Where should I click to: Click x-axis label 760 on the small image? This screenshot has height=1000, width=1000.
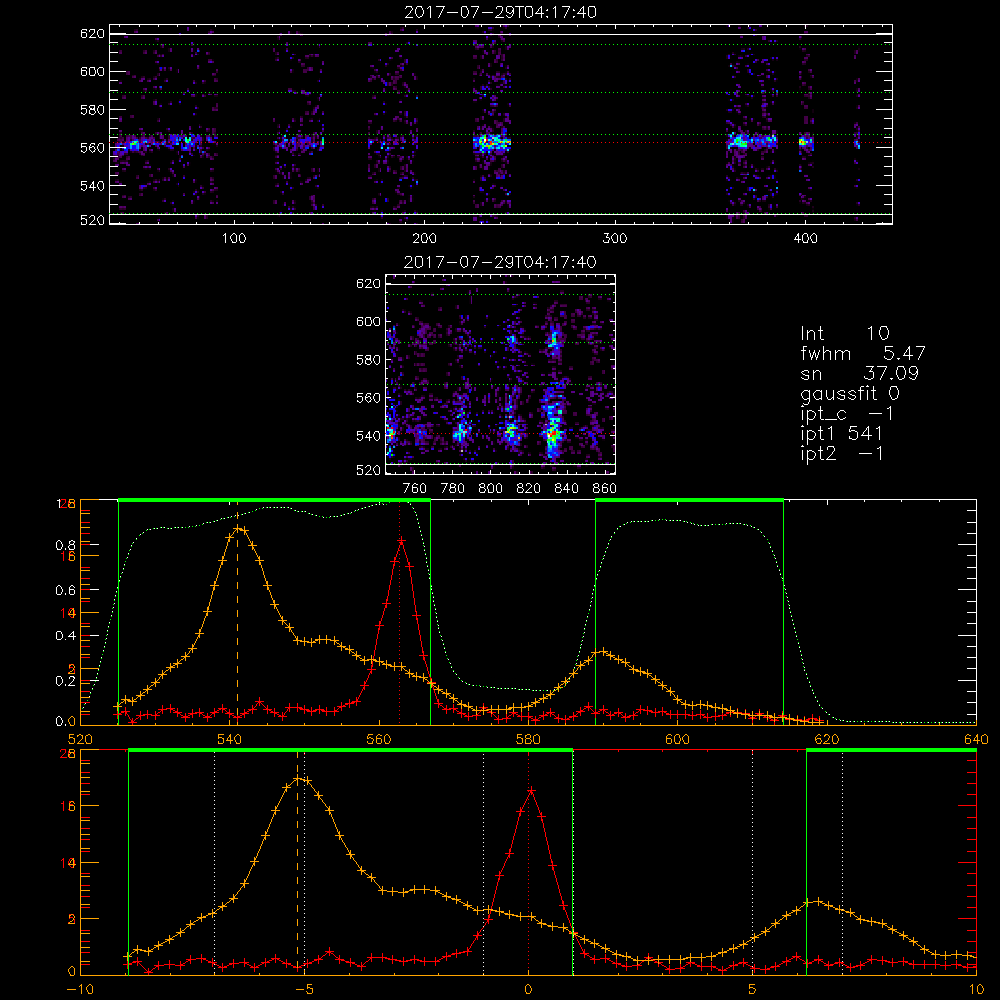tap(415, 489)
